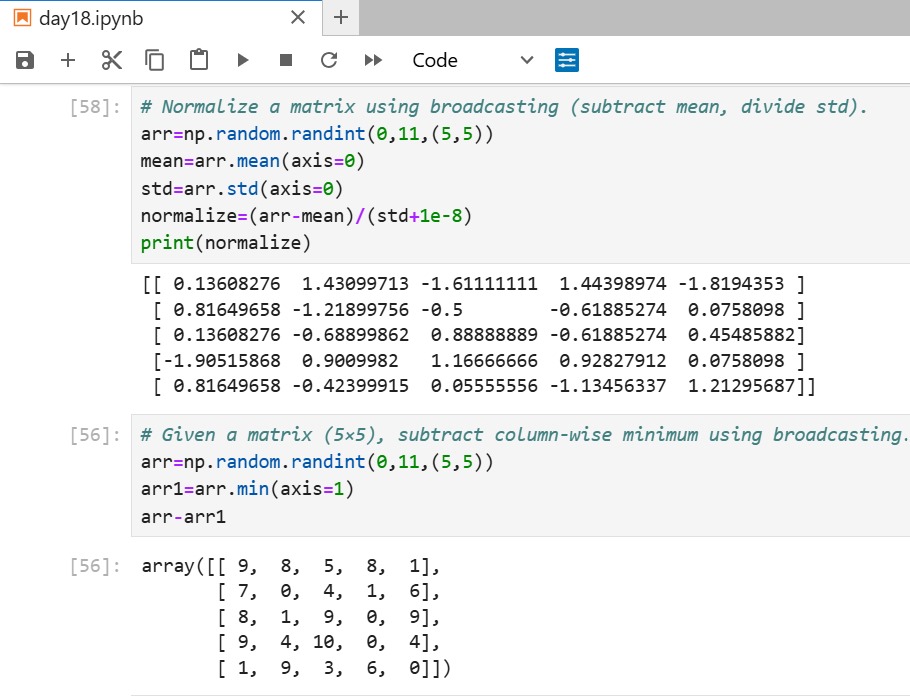Save the day18.ipynb notebook
This screenshot has height=696, width=910.
pos(26,59)
